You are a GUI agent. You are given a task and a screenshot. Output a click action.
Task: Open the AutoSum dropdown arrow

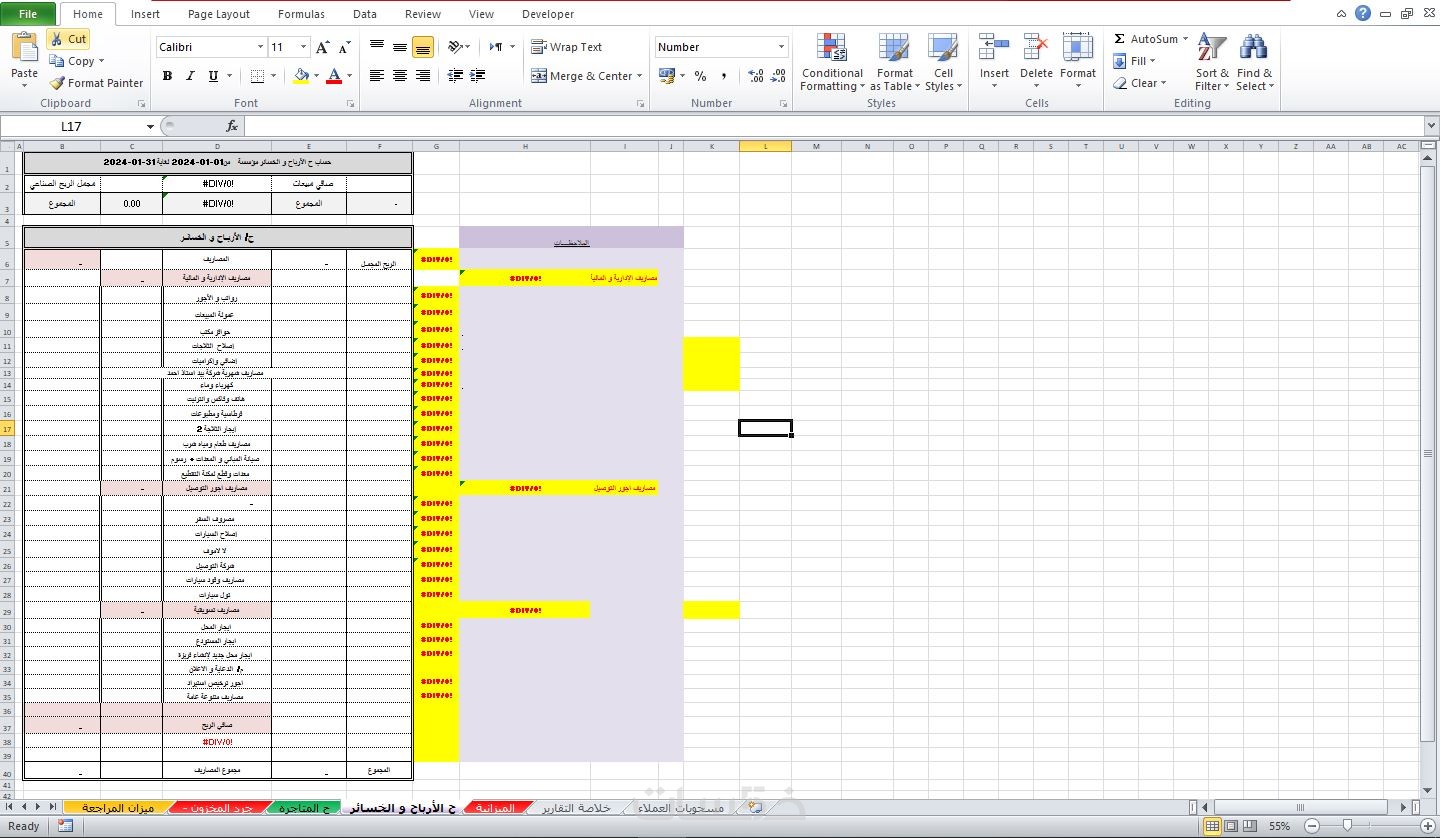[x=1186, y=39]
